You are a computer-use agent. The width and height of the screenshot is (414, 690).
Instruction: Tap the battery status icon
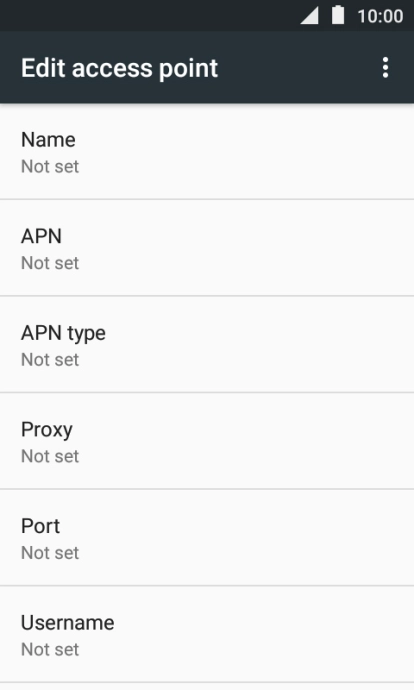click(x=338, y=15)
